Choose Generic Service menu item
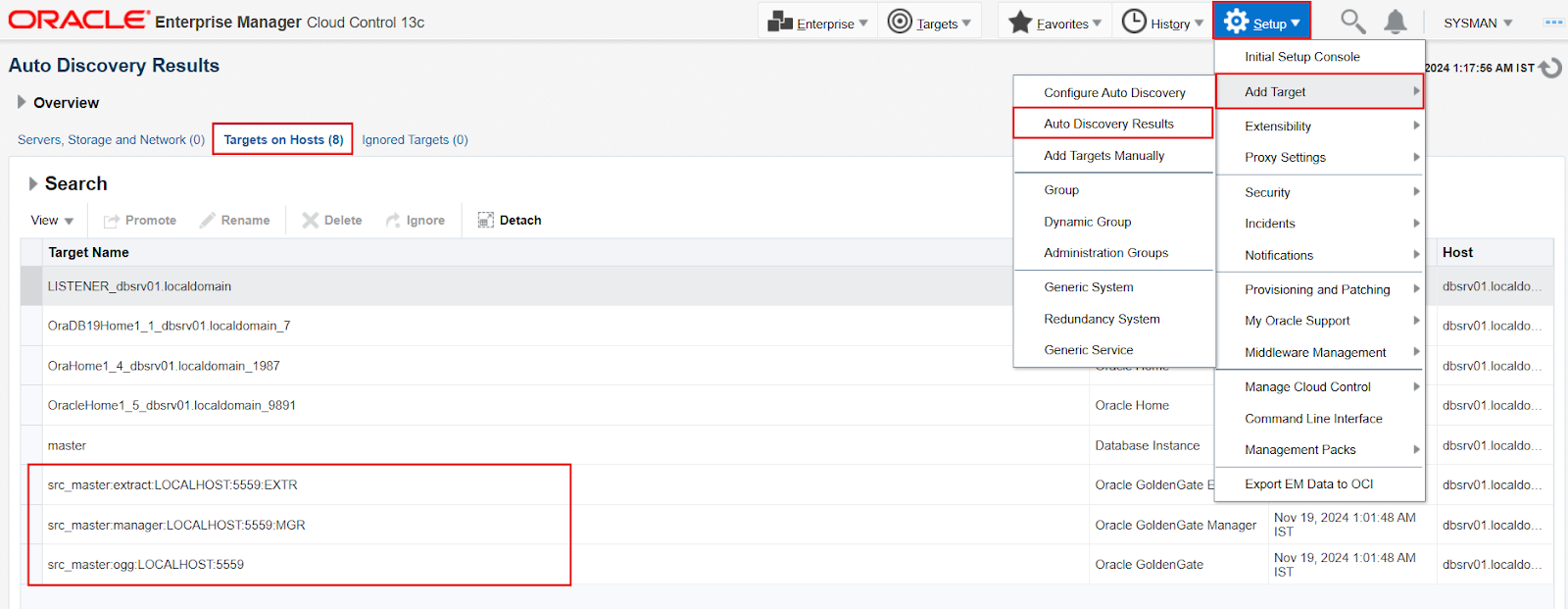 coord(1114,349)
